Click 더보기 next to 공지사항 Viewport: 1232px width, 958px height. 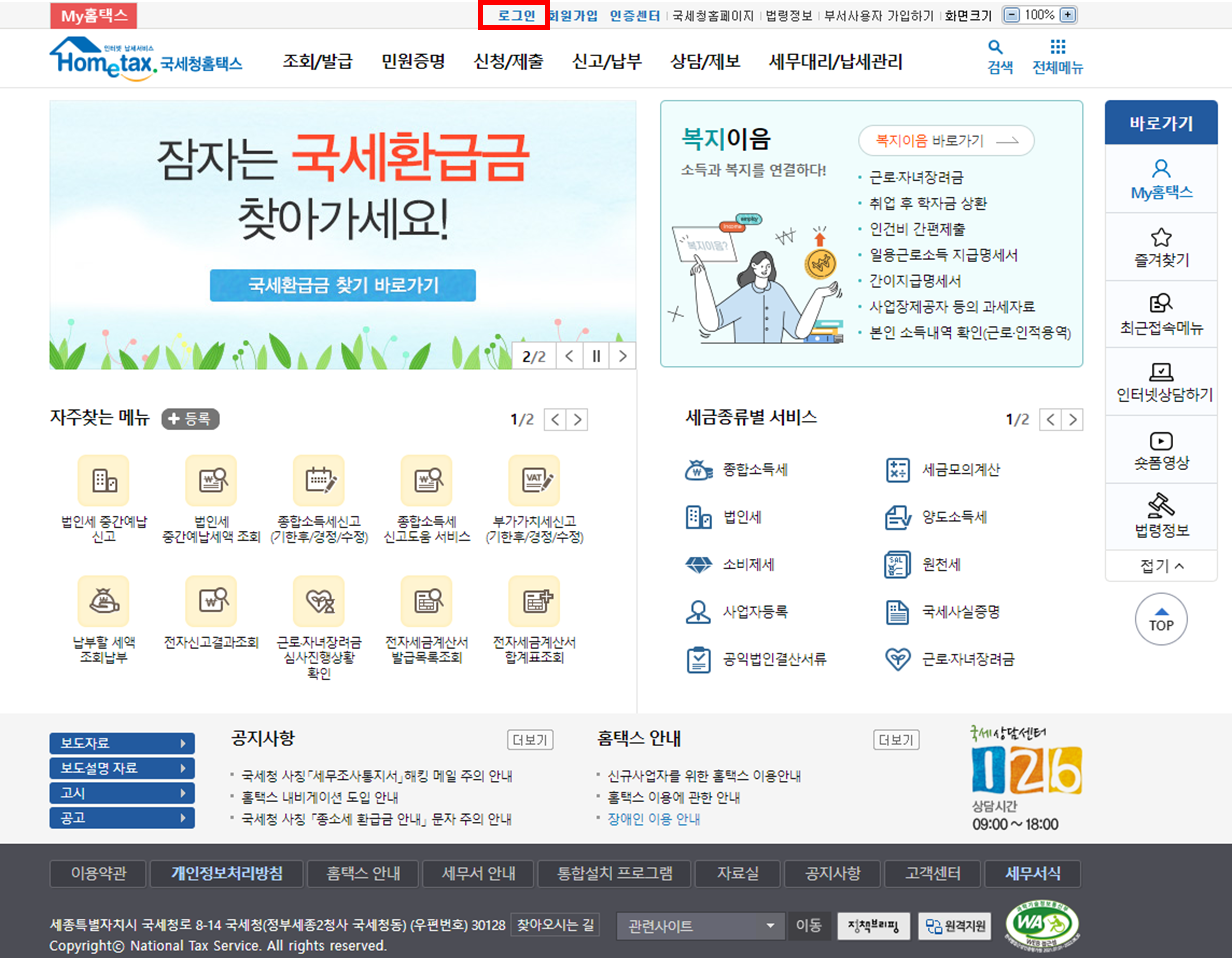pyautogui.click(x=530, y=740)
